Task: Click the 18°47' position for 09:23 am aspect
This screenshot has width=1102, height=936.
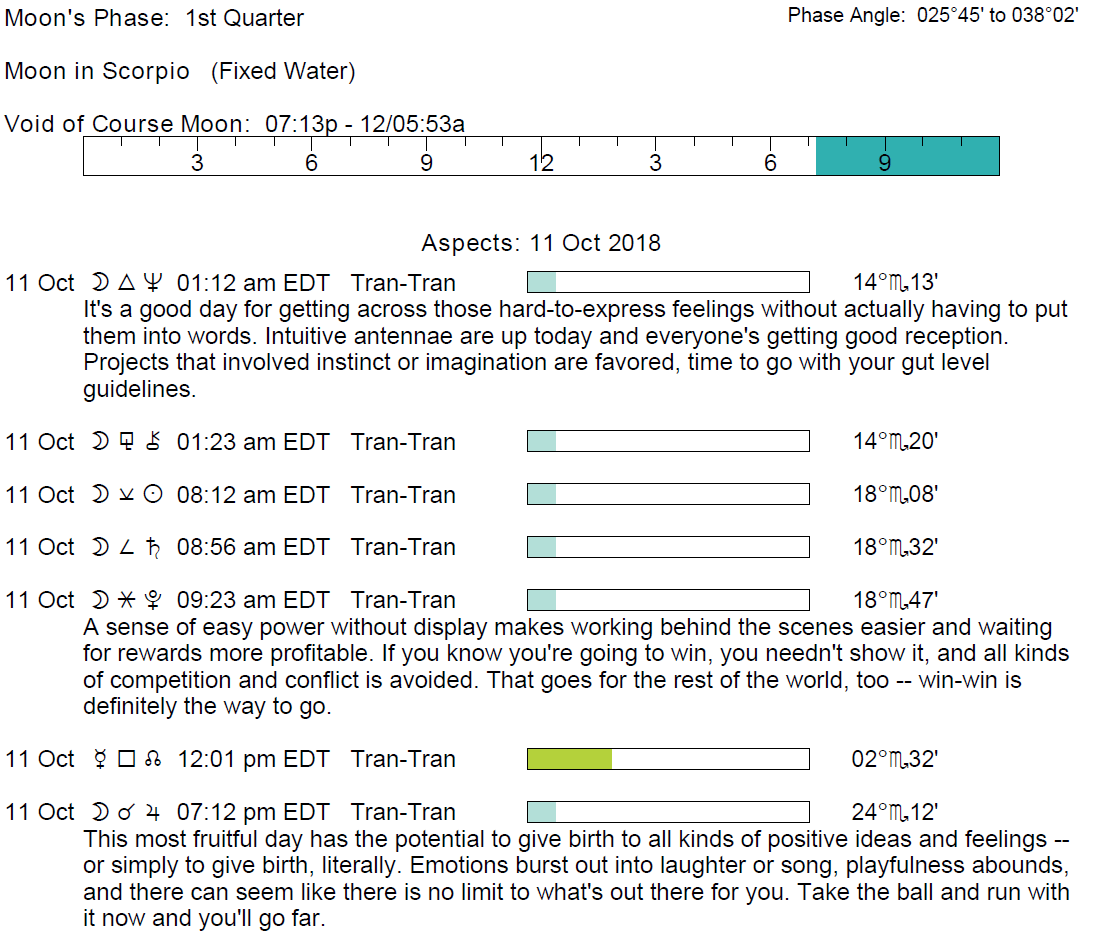Action: pos(894,600)
